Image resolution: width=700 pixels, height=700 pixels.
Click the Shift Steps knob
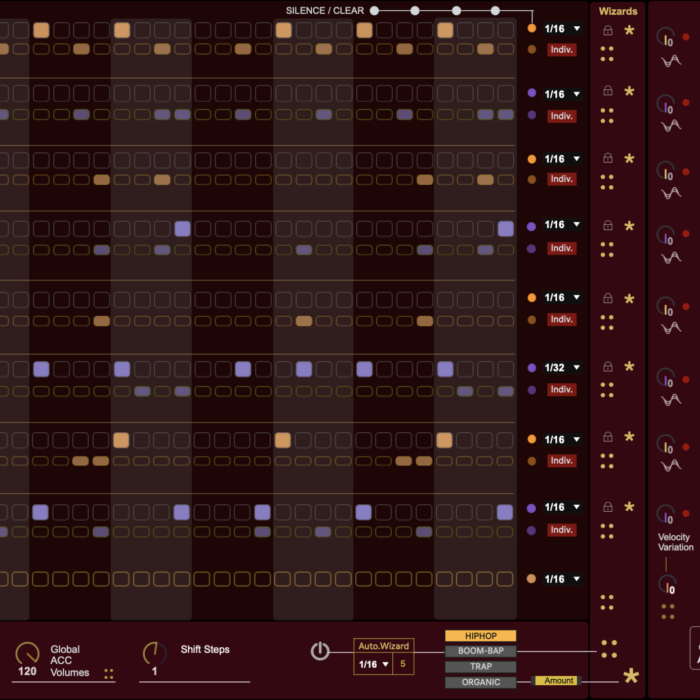pyautogui.click(x=154, y=653)
